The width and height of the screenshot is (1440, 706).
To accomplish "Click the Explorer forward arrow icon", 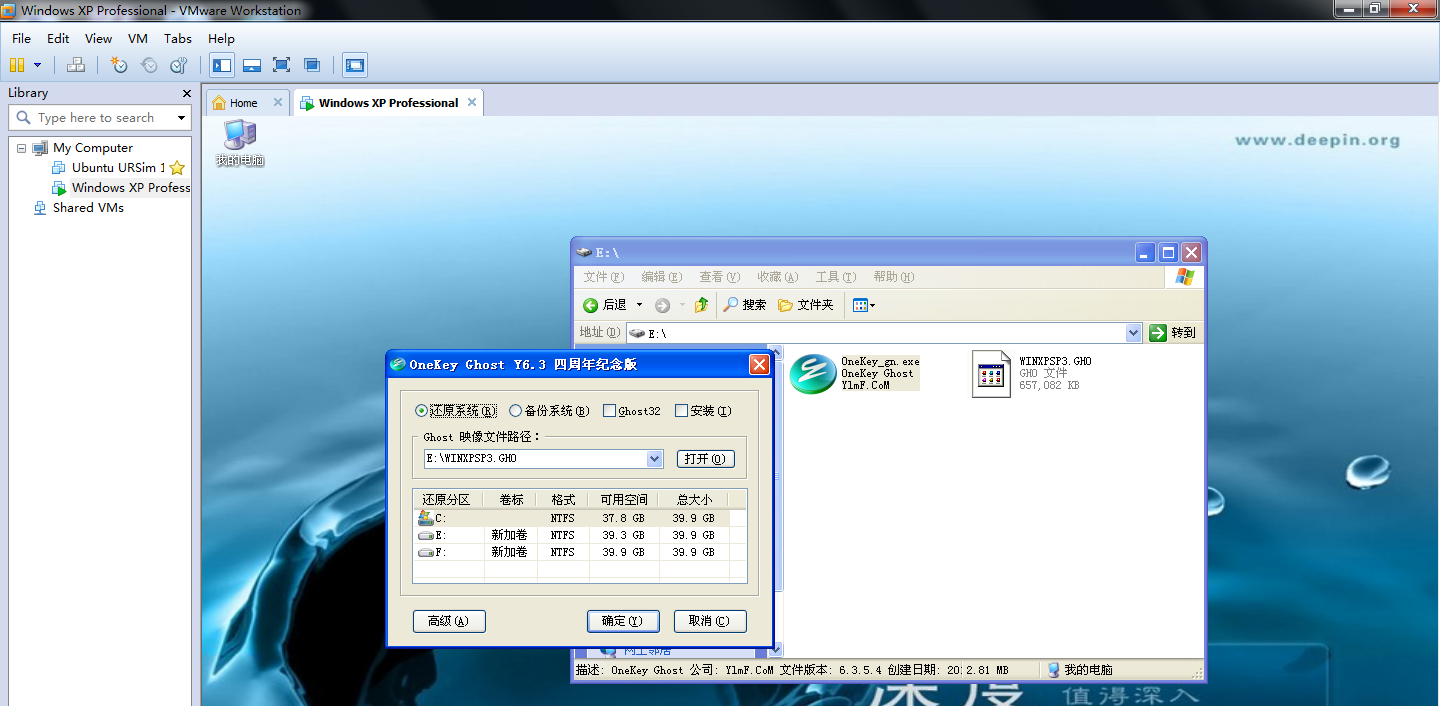I will tap(662, 305).
